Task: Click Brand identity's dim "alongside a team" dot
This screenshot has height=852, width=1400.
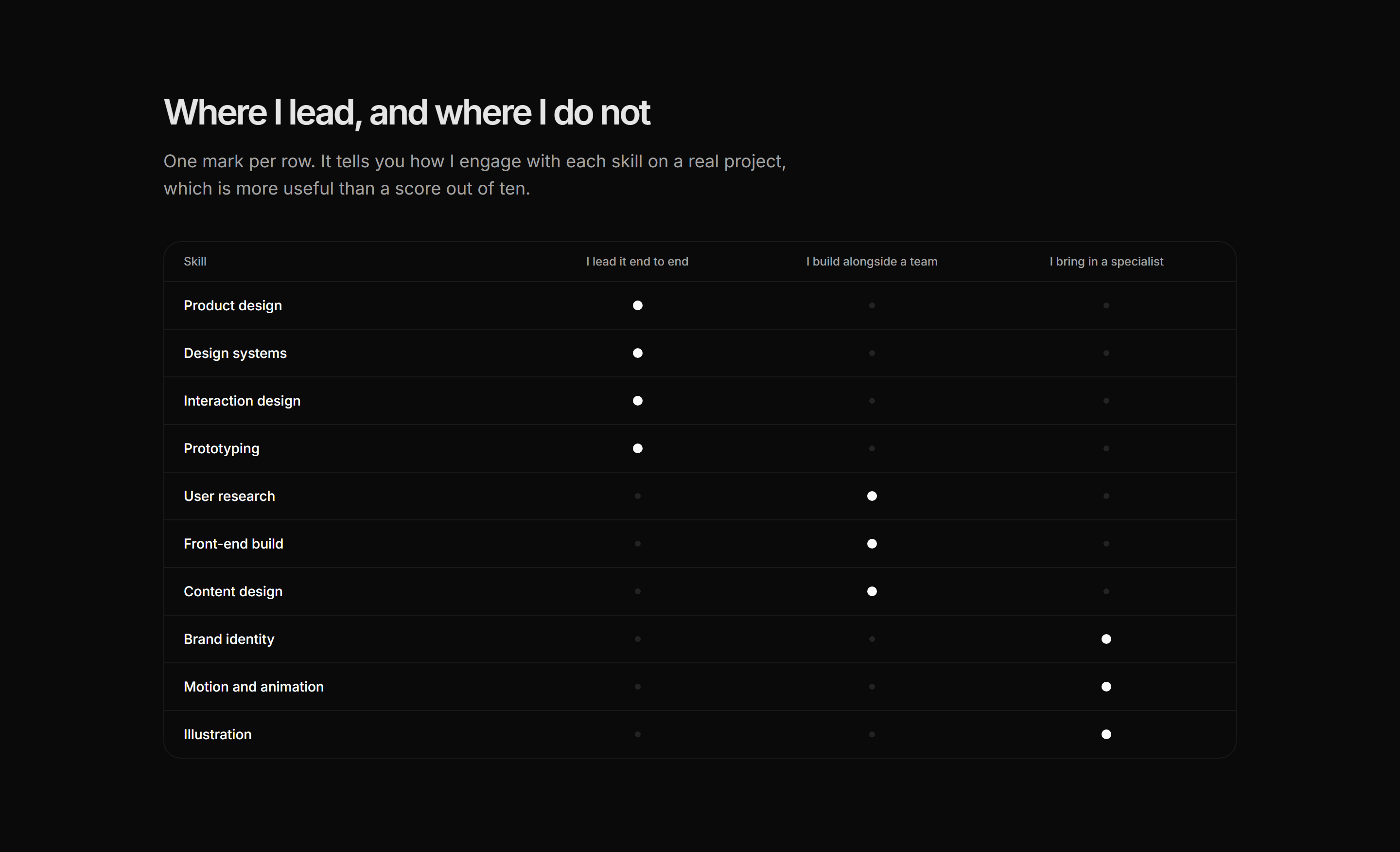Action: click(x=872, y=639)
